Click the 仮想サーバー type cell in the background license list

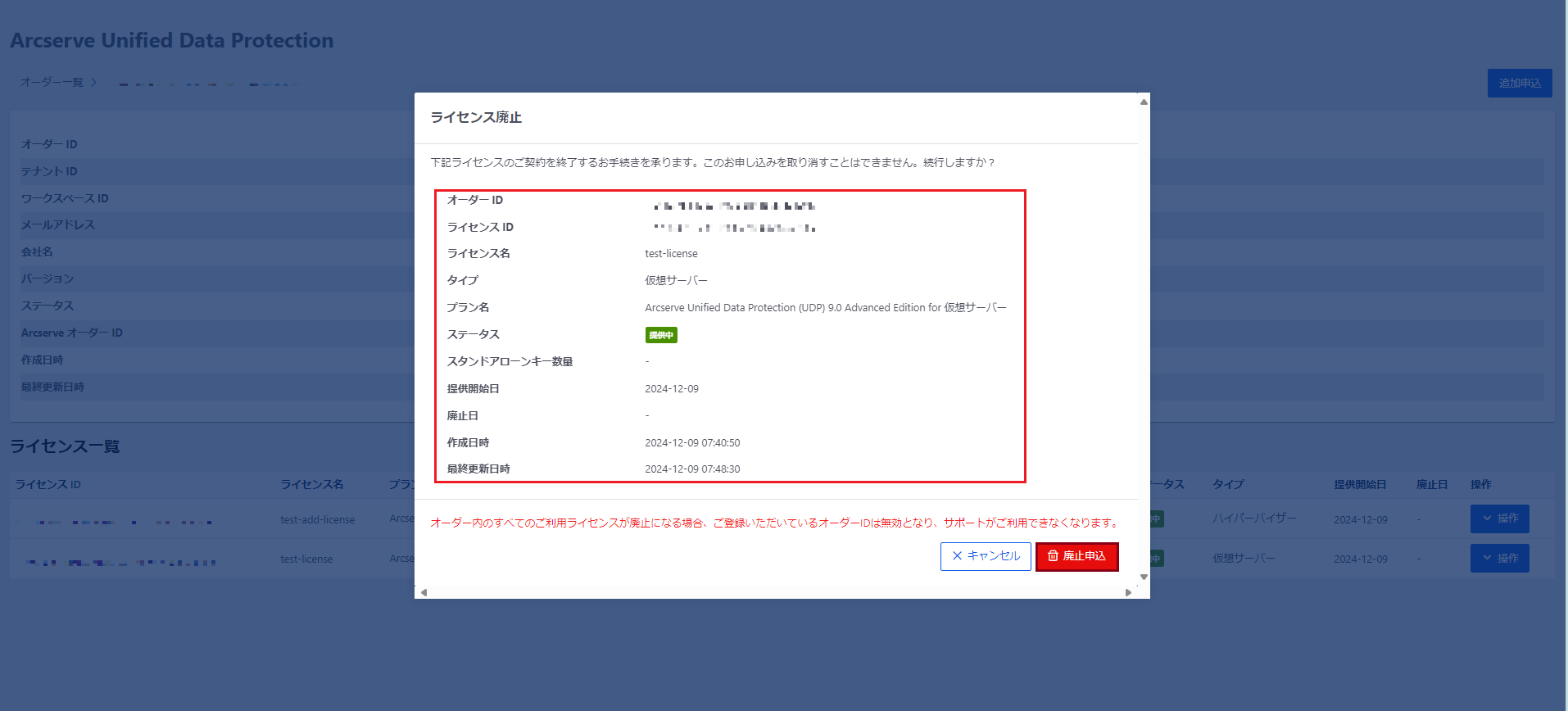(x=1244, y=559)
